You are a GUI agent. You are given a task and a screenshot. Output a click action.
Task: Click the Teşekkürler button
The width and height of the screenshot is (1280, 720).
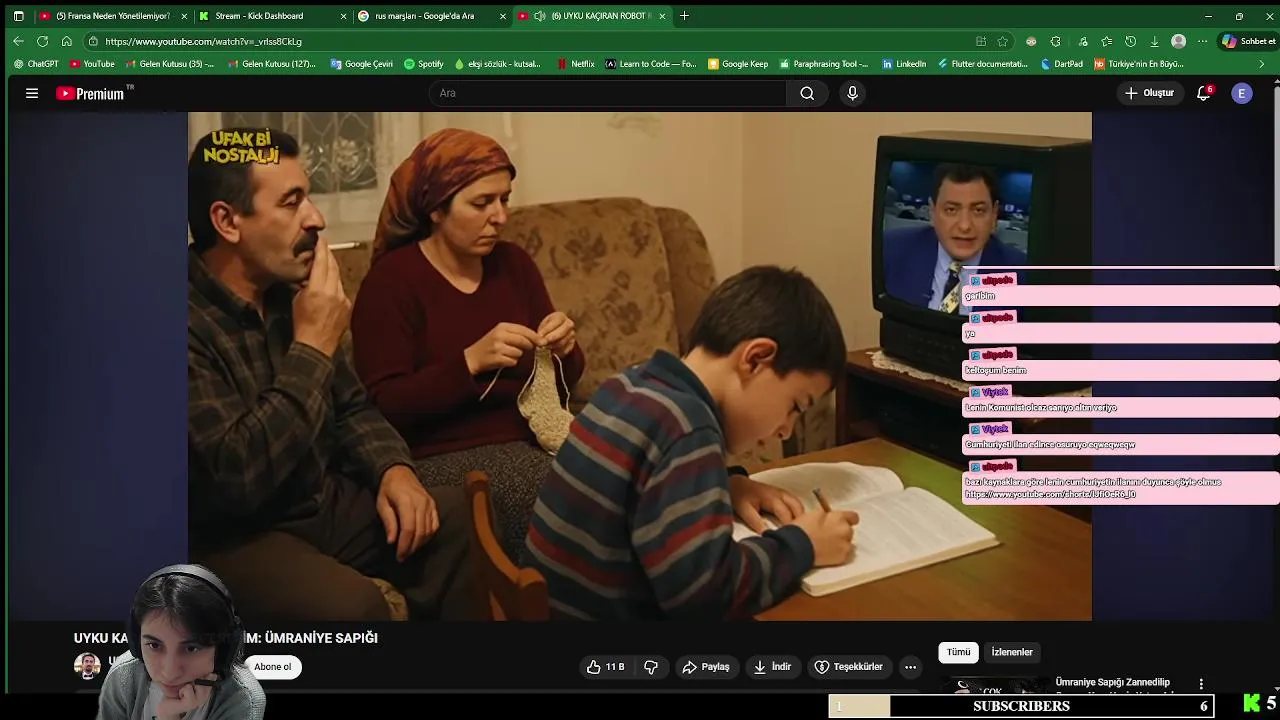(849, 667)
